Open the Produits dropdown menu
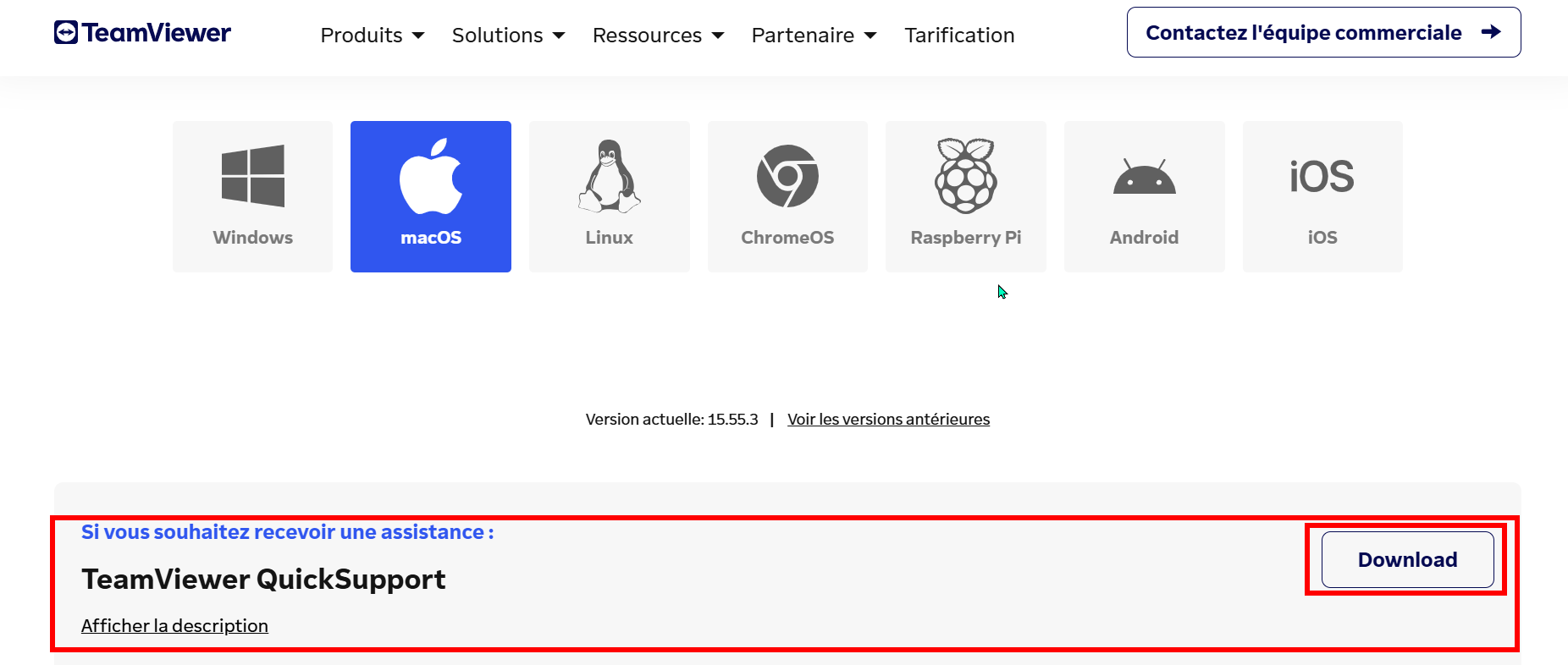Viewport: 1568px width, 665px height. 373,36
